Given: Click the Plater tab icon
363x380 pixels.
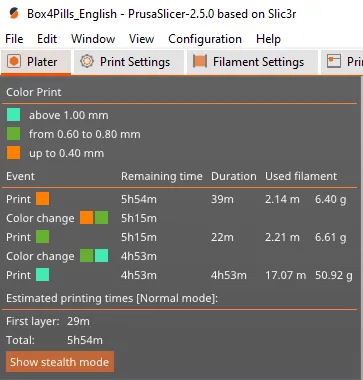Looking at the screenshot, I should click(x=14, y=62).
